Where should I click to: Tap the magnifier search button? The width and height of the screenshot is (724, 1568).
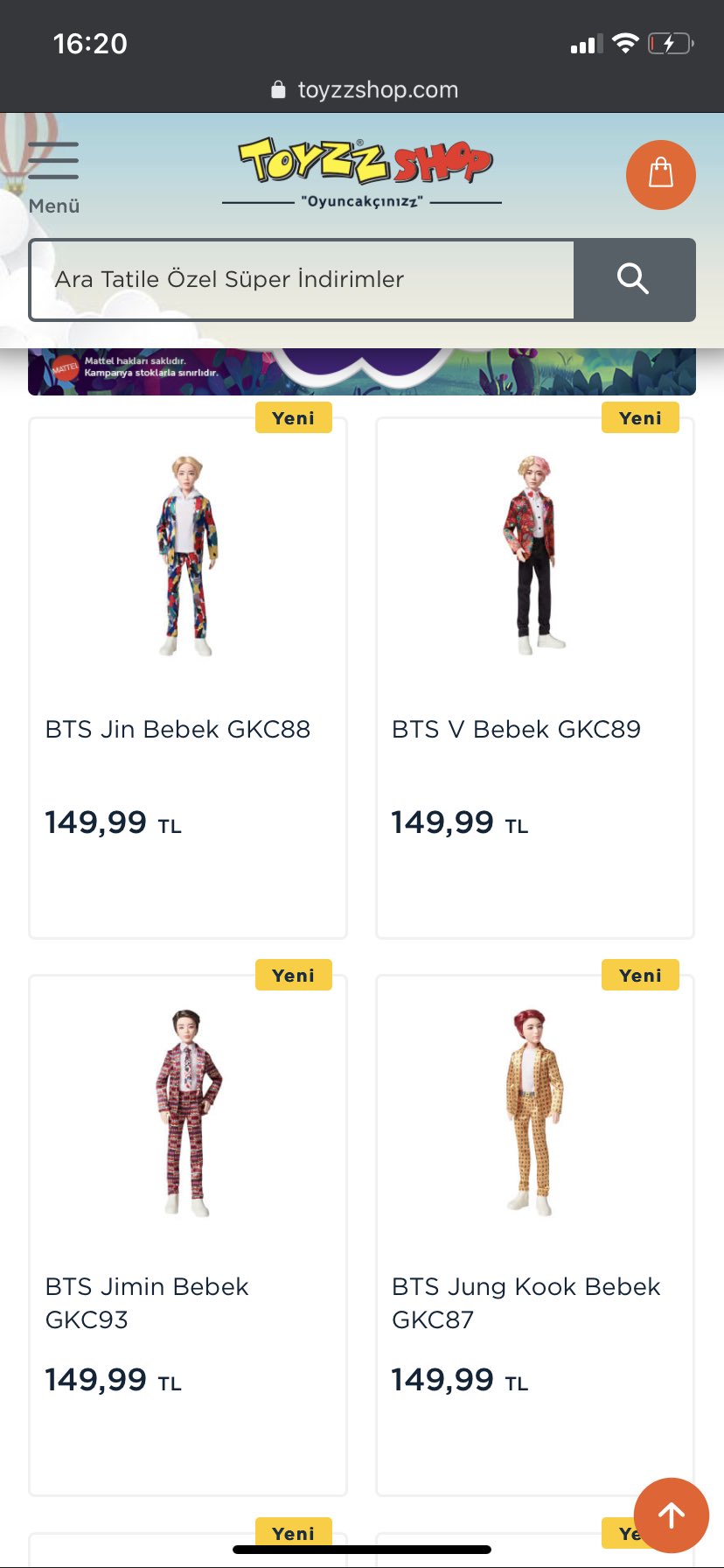point(634,279)
